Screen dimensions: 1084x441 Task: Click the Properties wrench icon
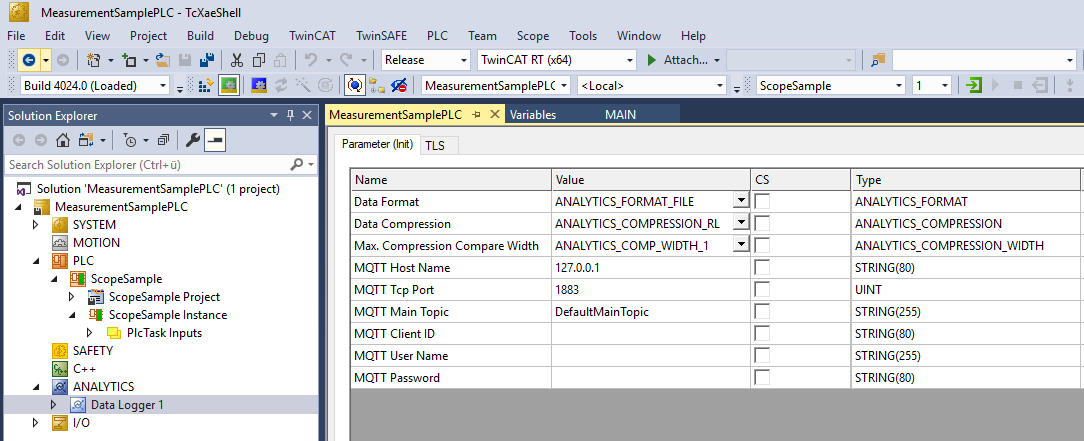click(193, 140)
